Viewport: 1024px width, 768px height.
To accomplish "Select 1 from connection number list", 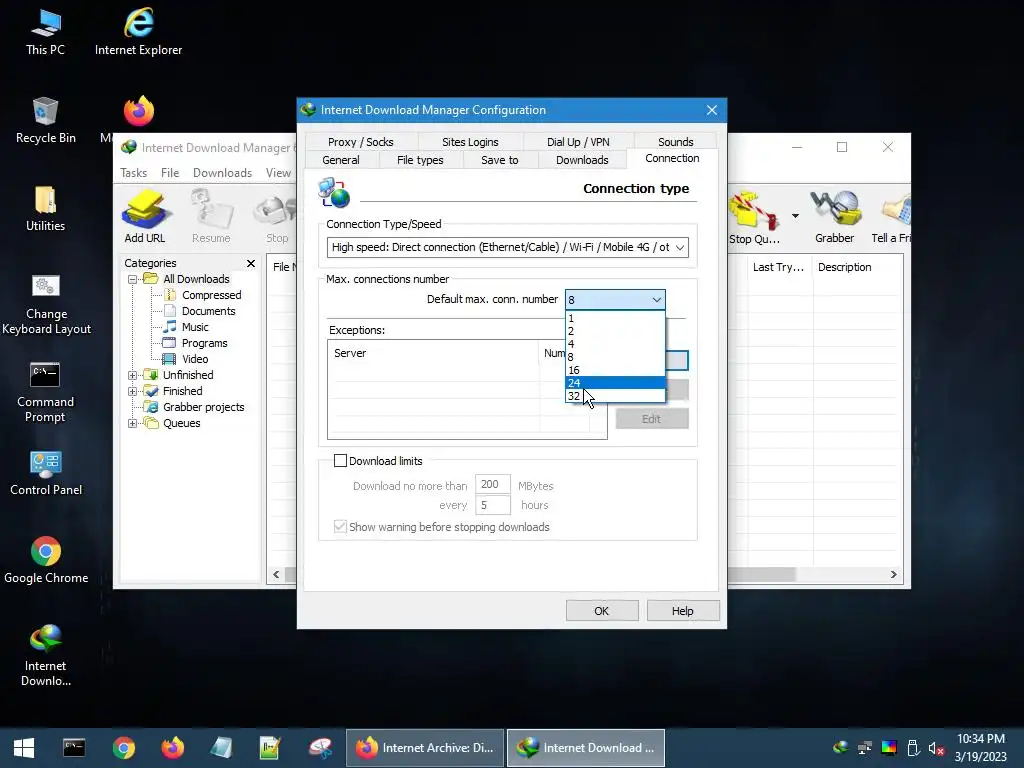I will [x=615, y=318].
